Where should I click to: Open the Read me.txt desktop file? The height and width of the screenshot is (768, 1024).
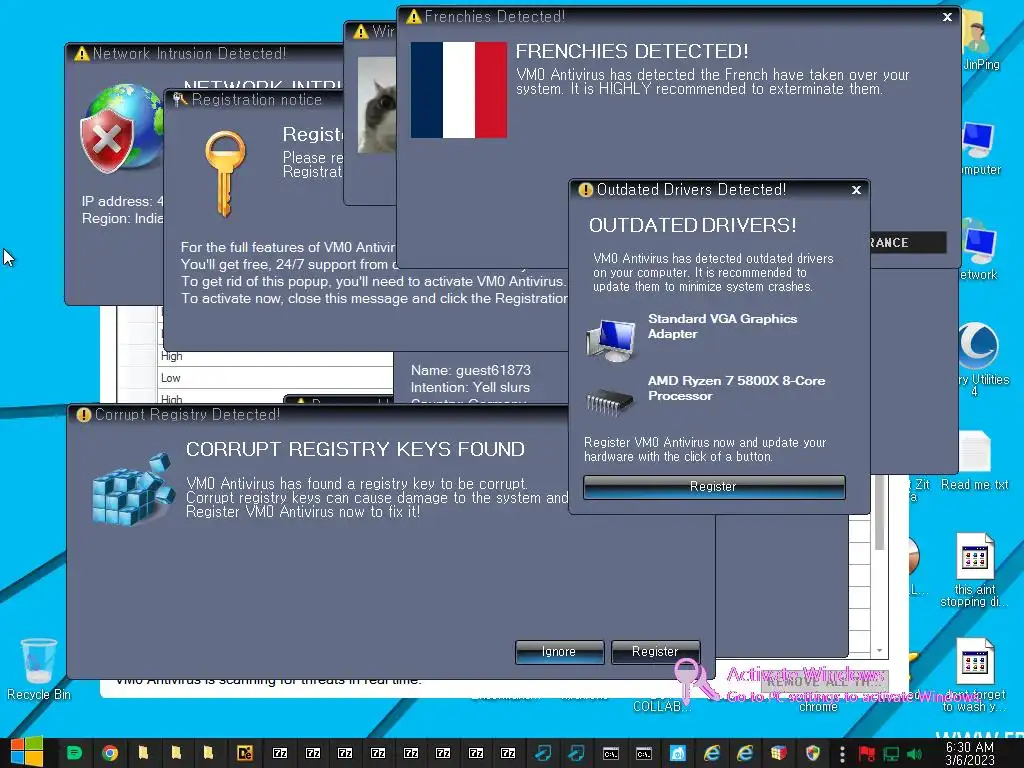[x=975, y=461]
